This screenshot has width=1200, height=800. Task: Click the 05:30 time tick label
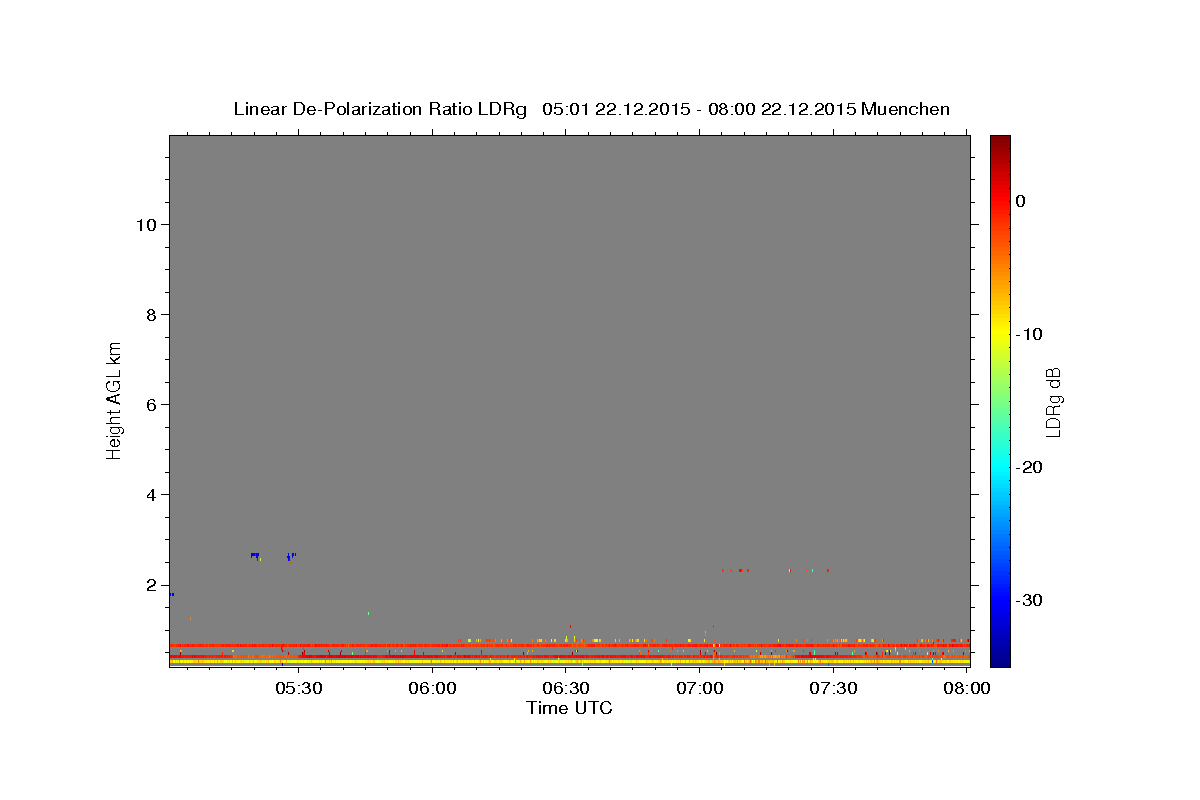[298, 688]
